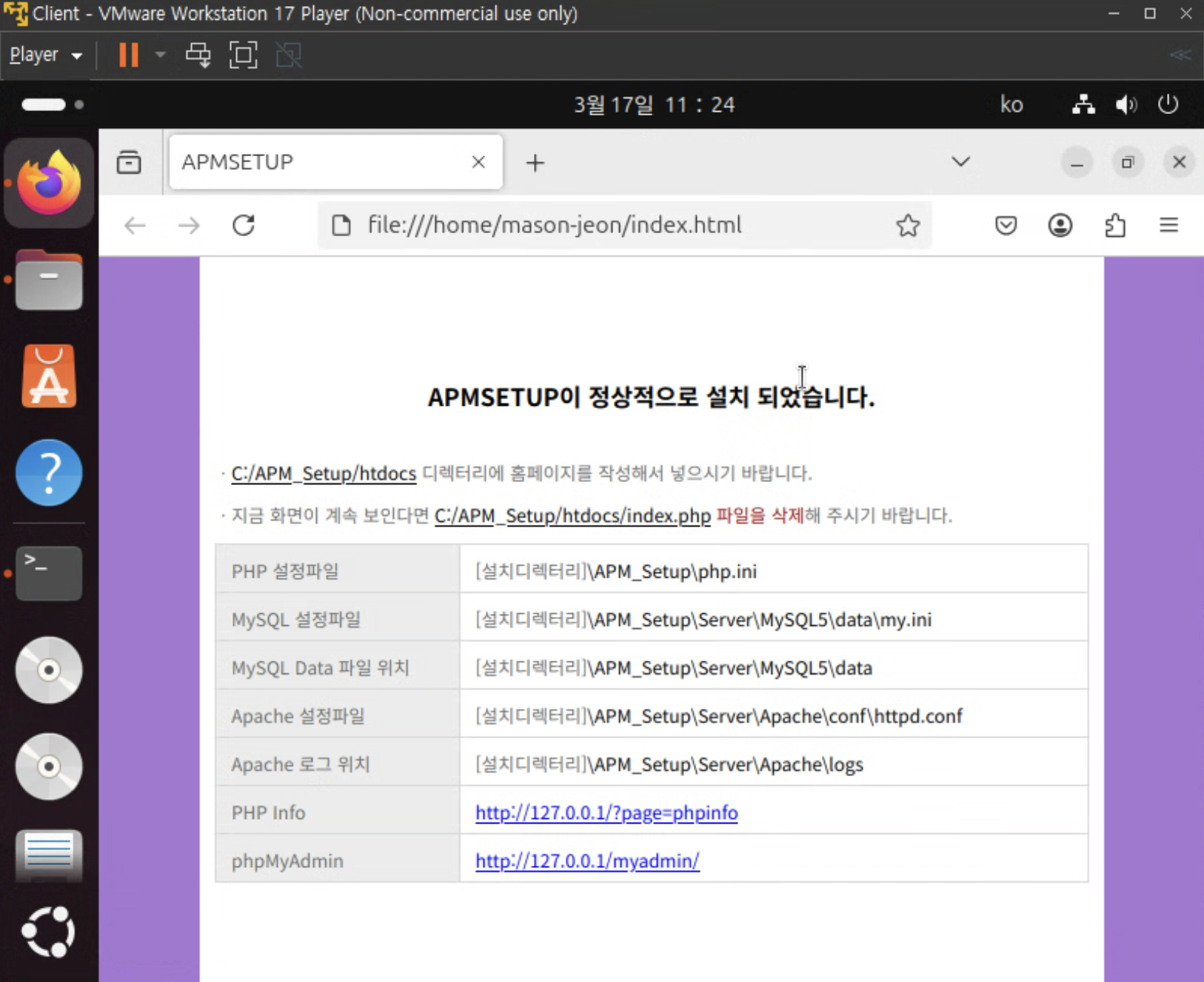1204x982 pixels.
Task: Open the C:/APM_Setup/htdocs link
Action: pos(324,473)
